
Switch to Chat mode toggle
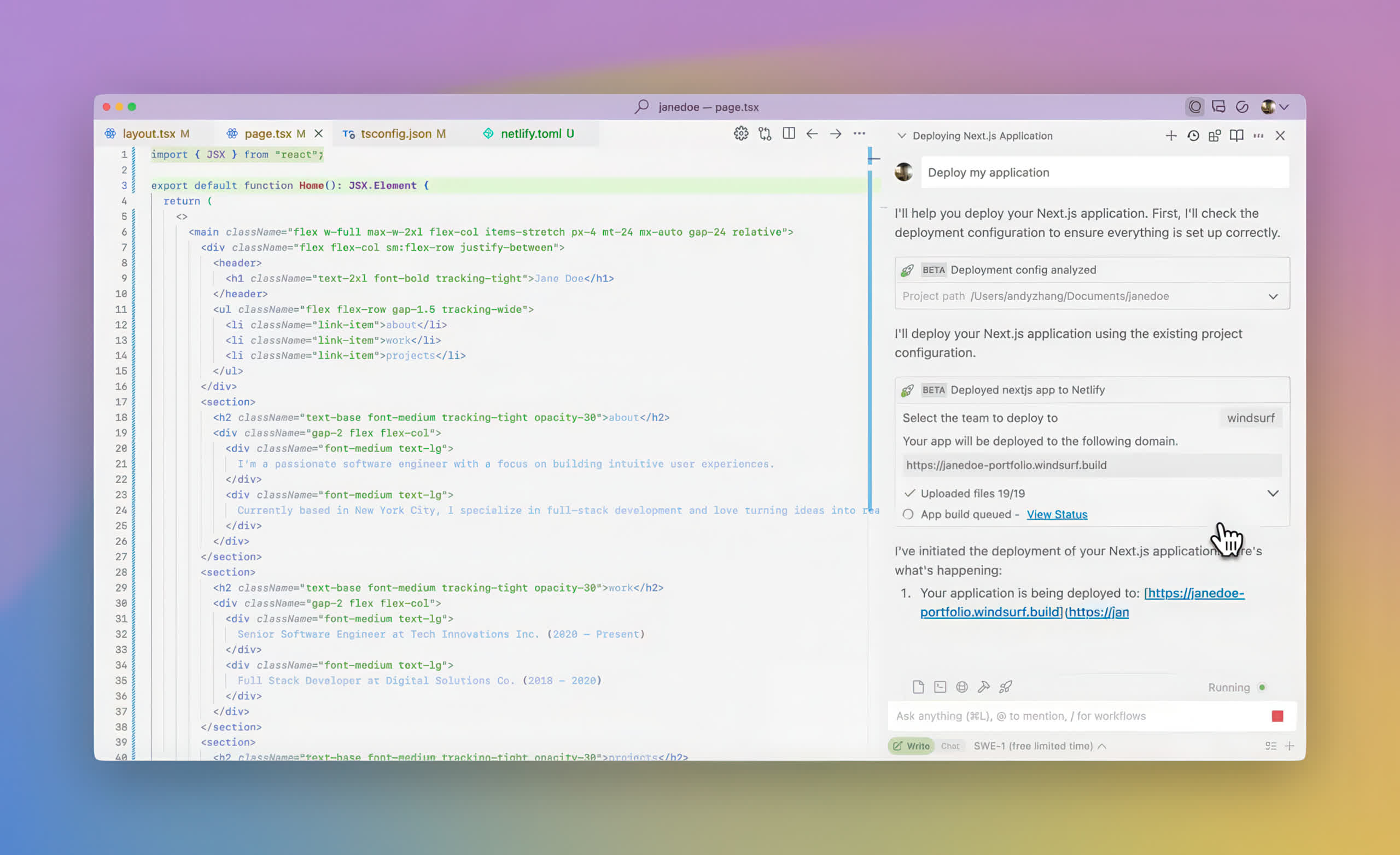click(950, 746)
